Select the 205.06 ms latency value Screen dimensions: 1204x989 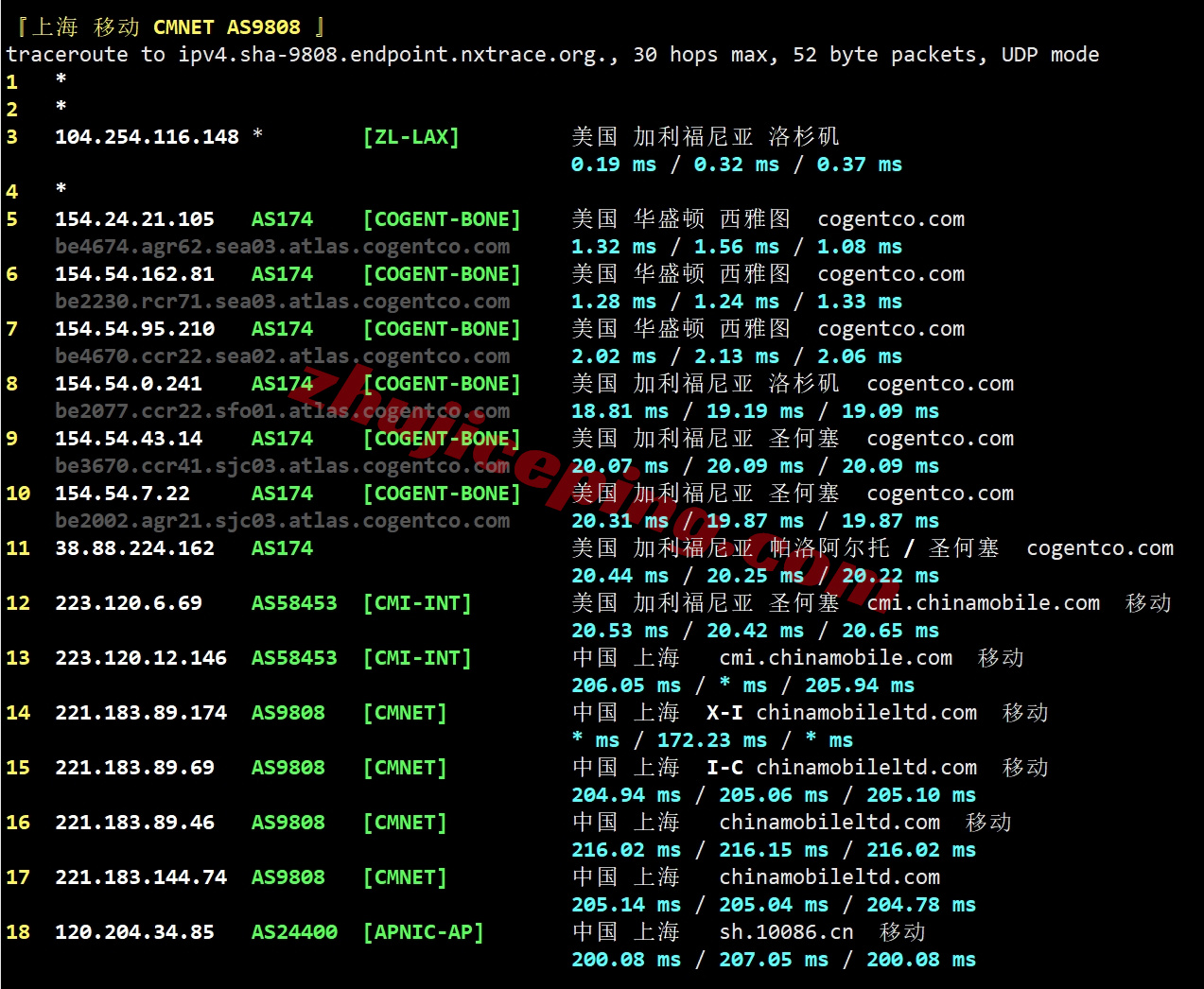774,795
